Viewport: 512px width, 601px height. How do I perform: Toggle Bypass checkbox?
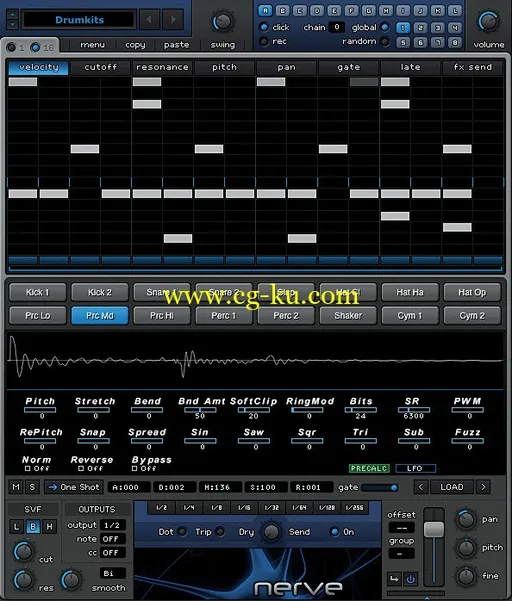(x=134, y=468)
